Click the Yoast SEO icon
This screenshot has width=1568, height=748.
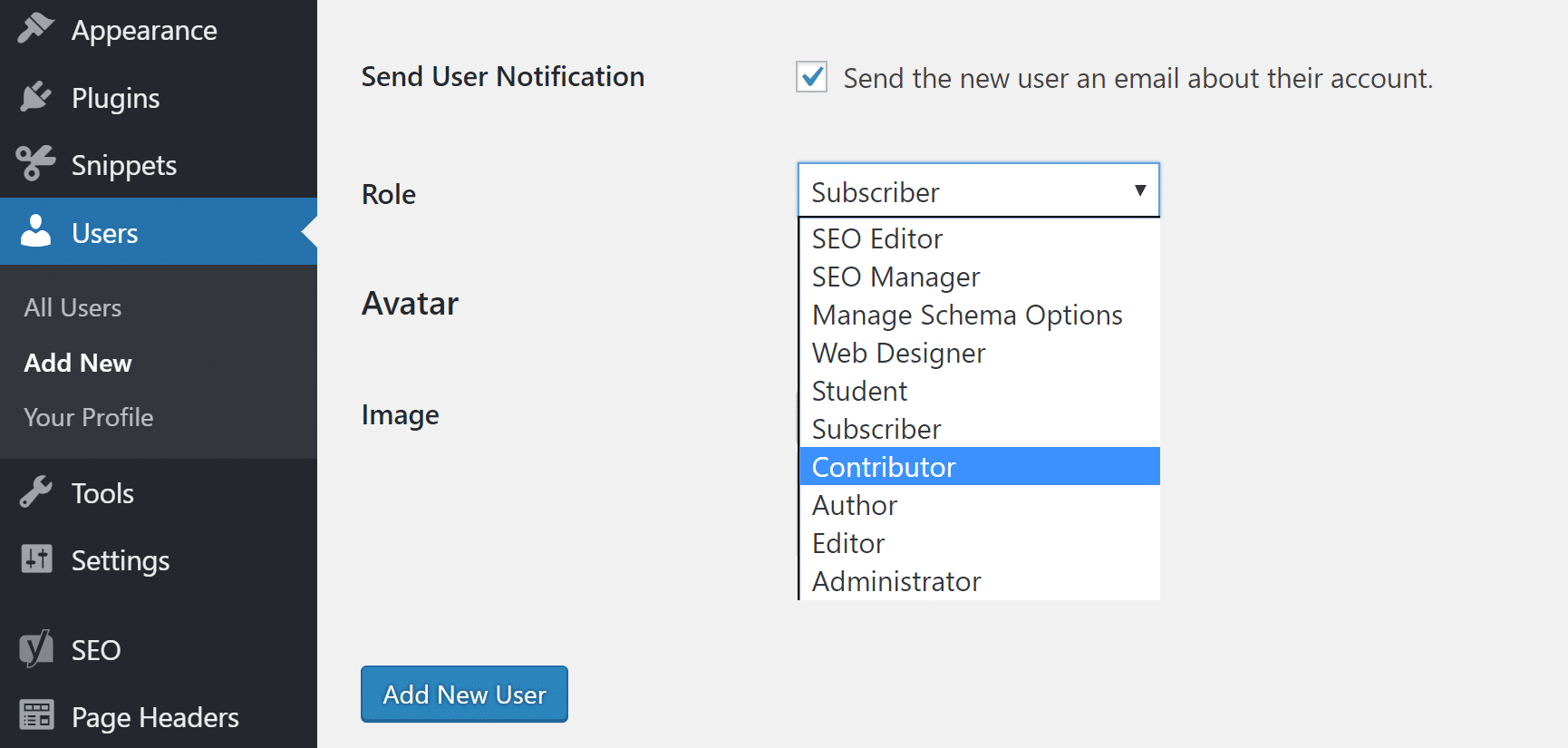(x=36, y=649)
